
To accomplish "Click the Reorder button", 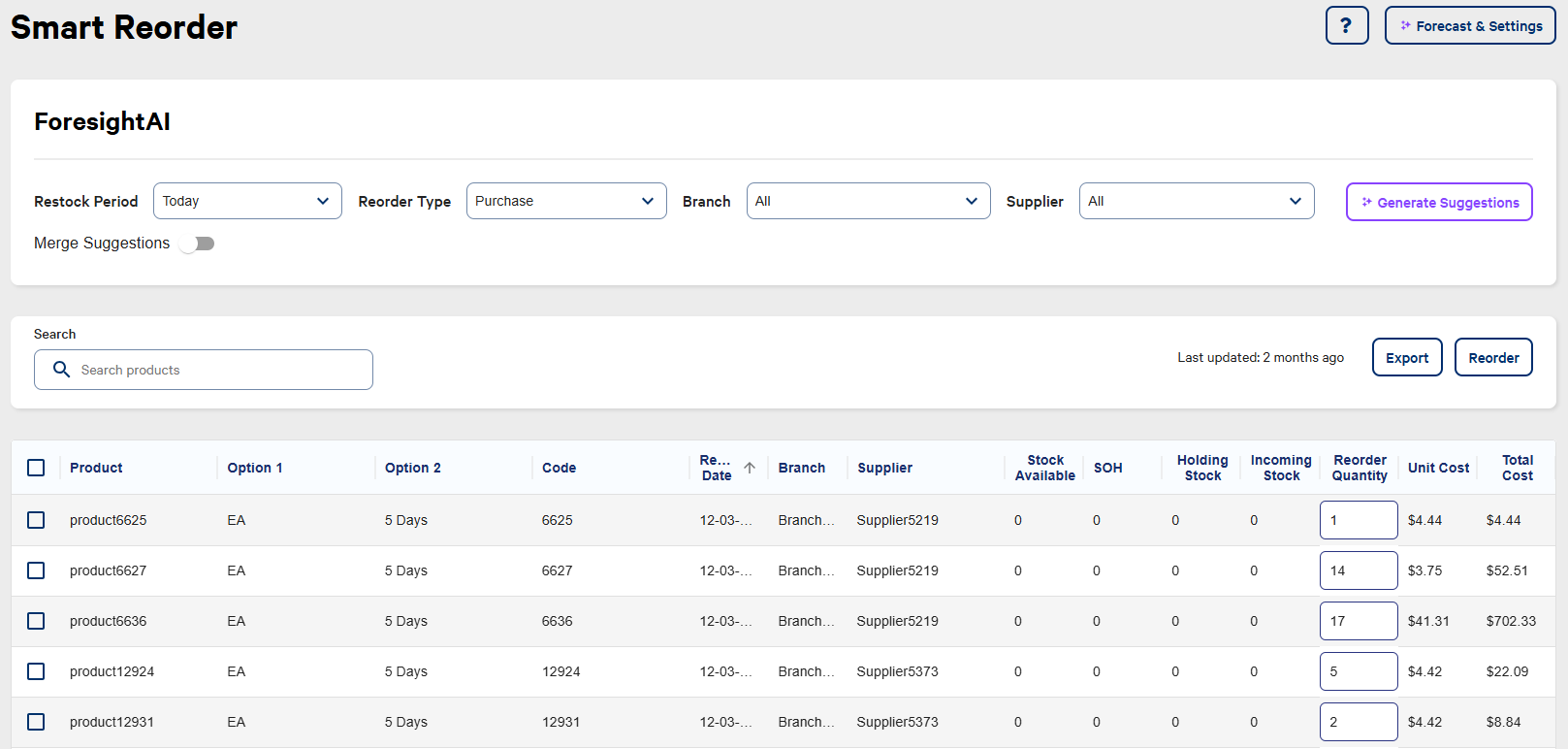I will [1493, 357].
